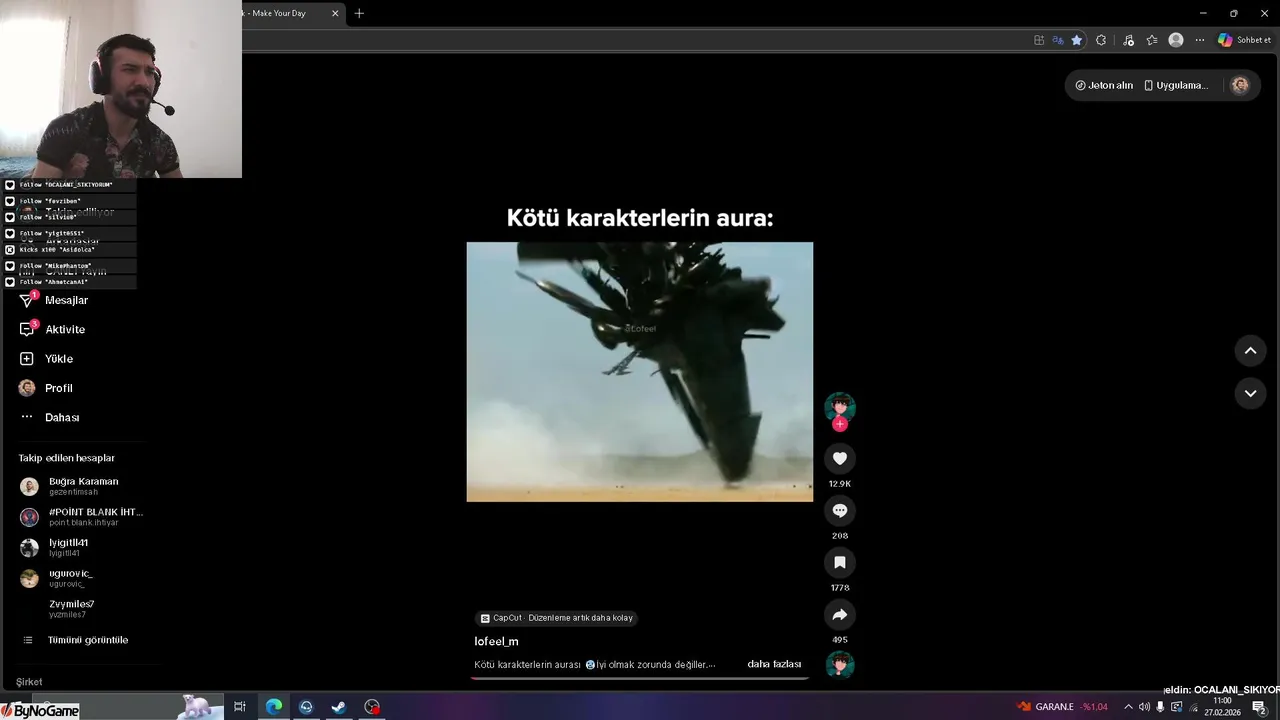The width and height of the screenshot is (1280, 720).
Task: Share the video using the arrow icon
Action: click(x=840, y=614)
